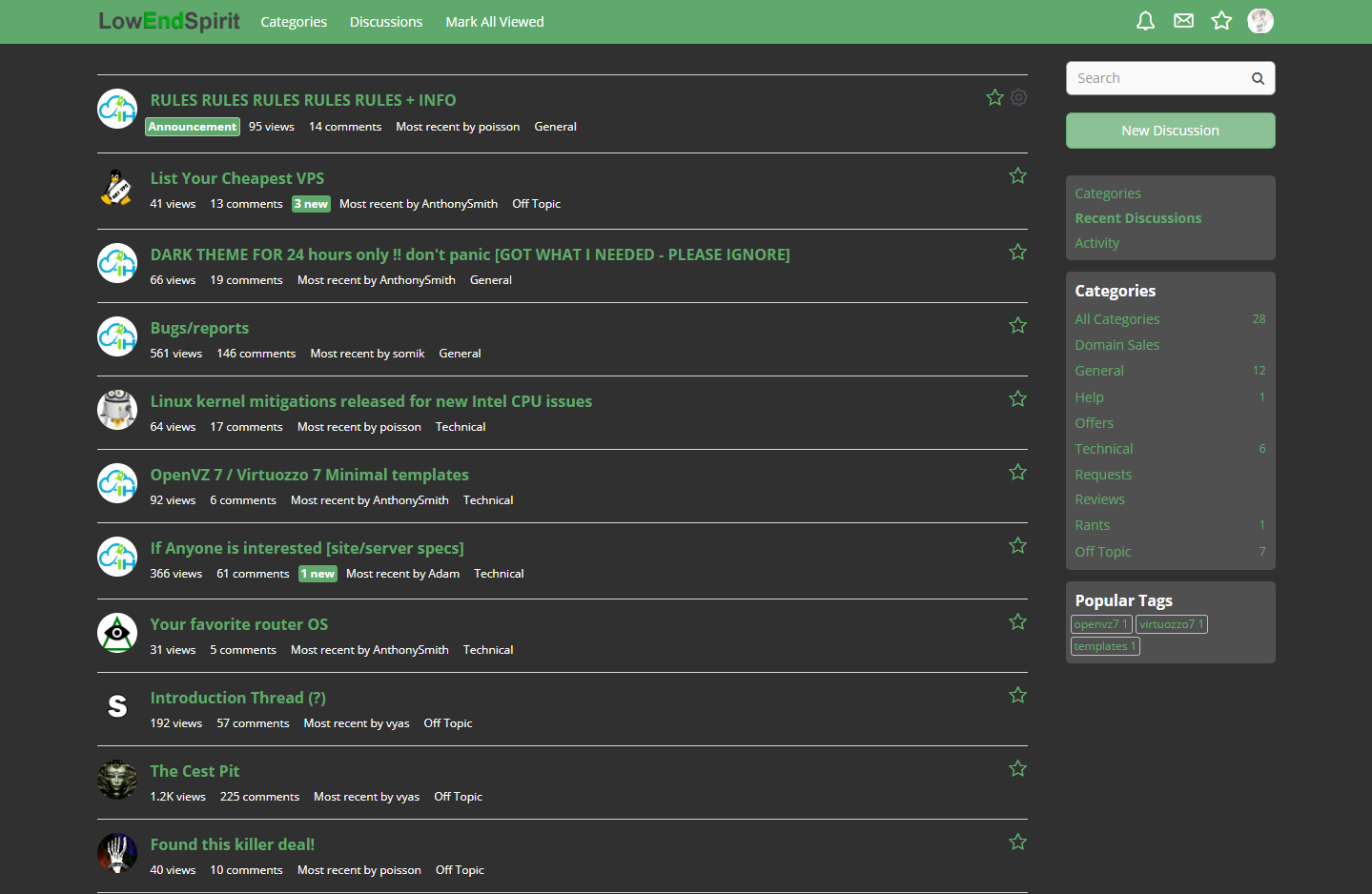Open avatar beside The Cest Pit

click(x=117, y=780)
